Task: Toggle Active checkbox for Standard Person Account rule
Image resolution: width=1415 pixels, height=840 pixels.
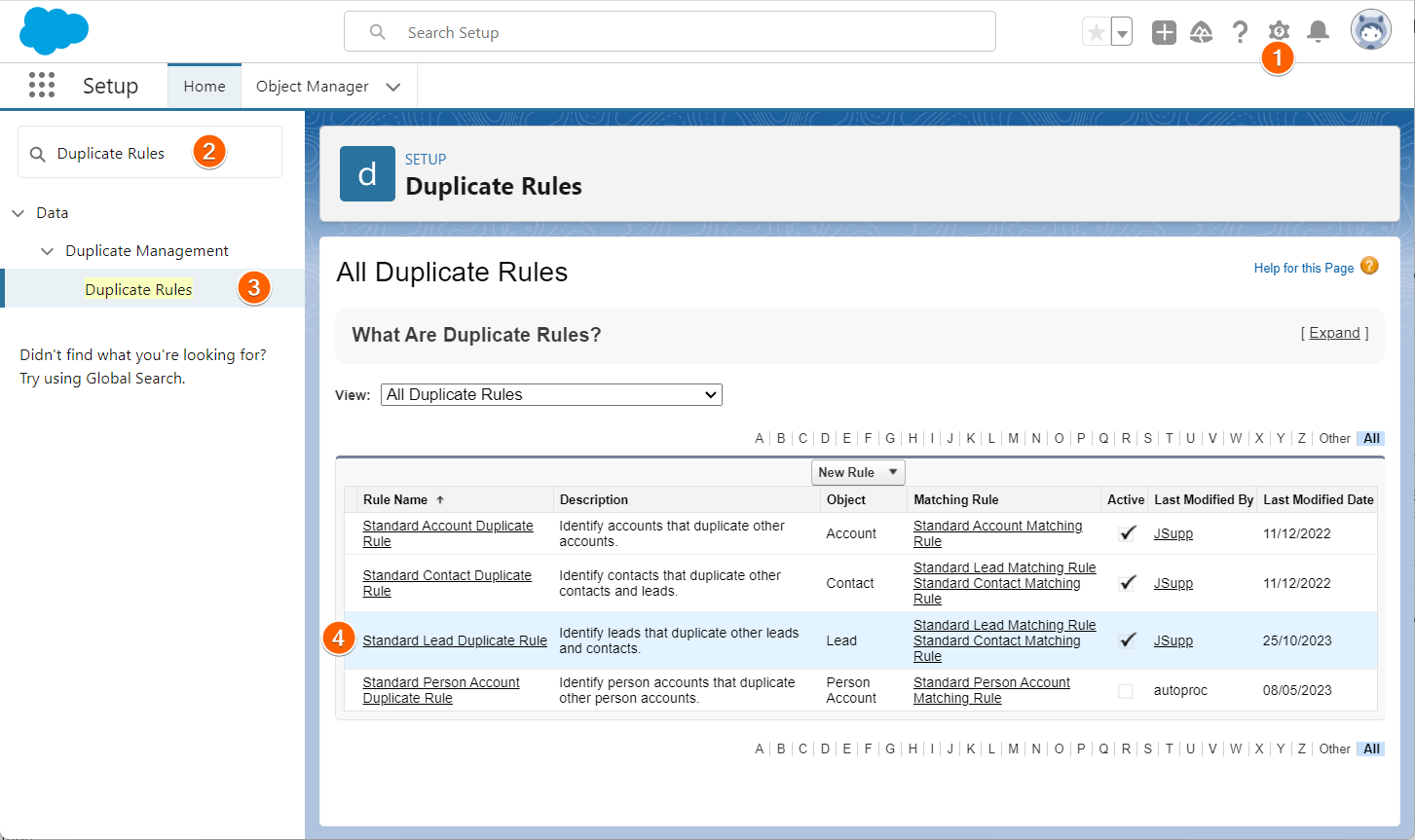Action: pos(1126,691)
